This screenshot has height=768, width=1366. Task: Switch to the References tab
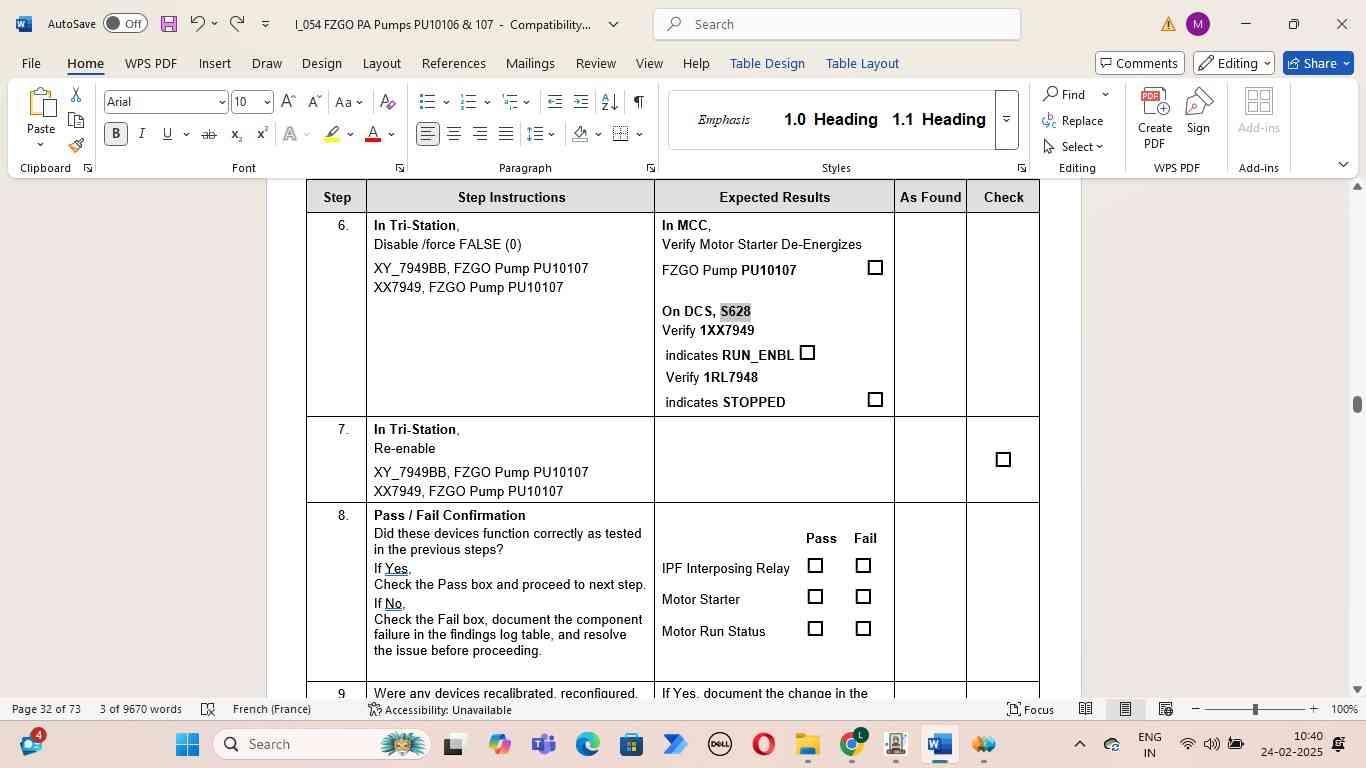(x=454, y=63)
